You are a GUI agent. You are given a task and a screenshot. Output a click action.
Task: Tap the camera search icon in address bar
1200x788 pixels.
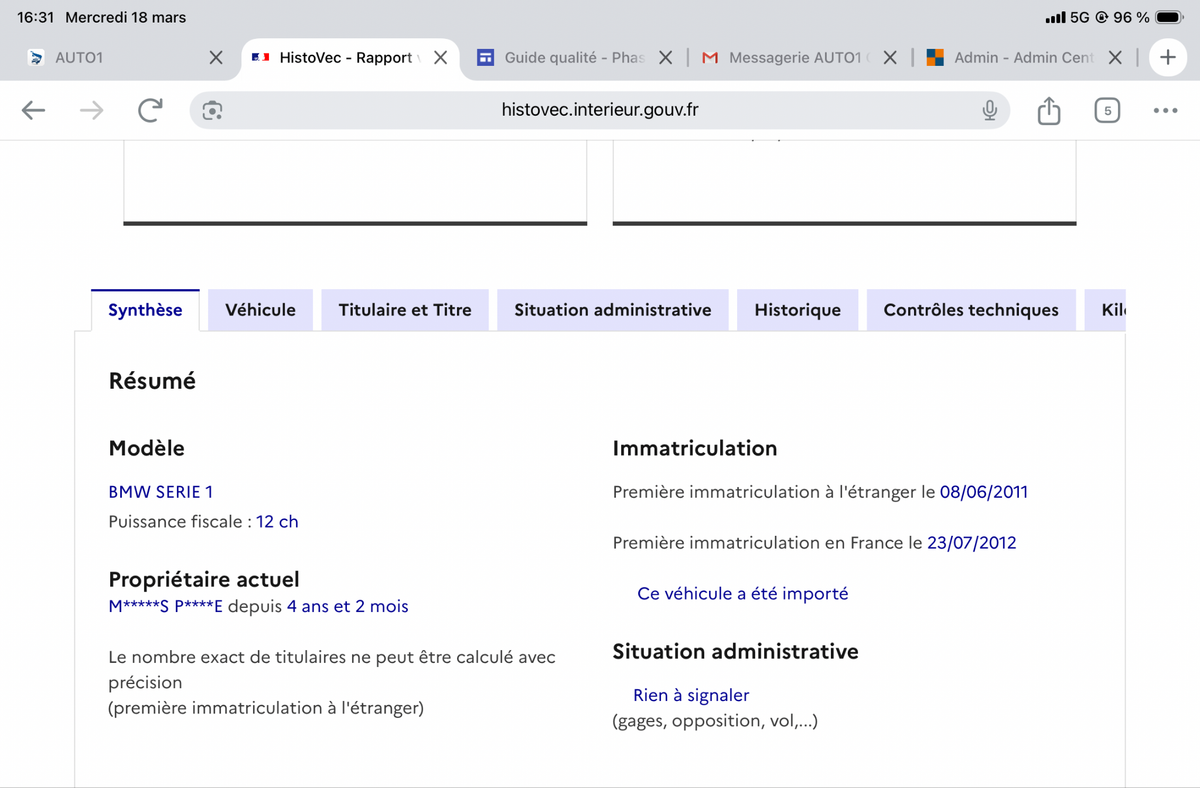click(x=212, y=111)
